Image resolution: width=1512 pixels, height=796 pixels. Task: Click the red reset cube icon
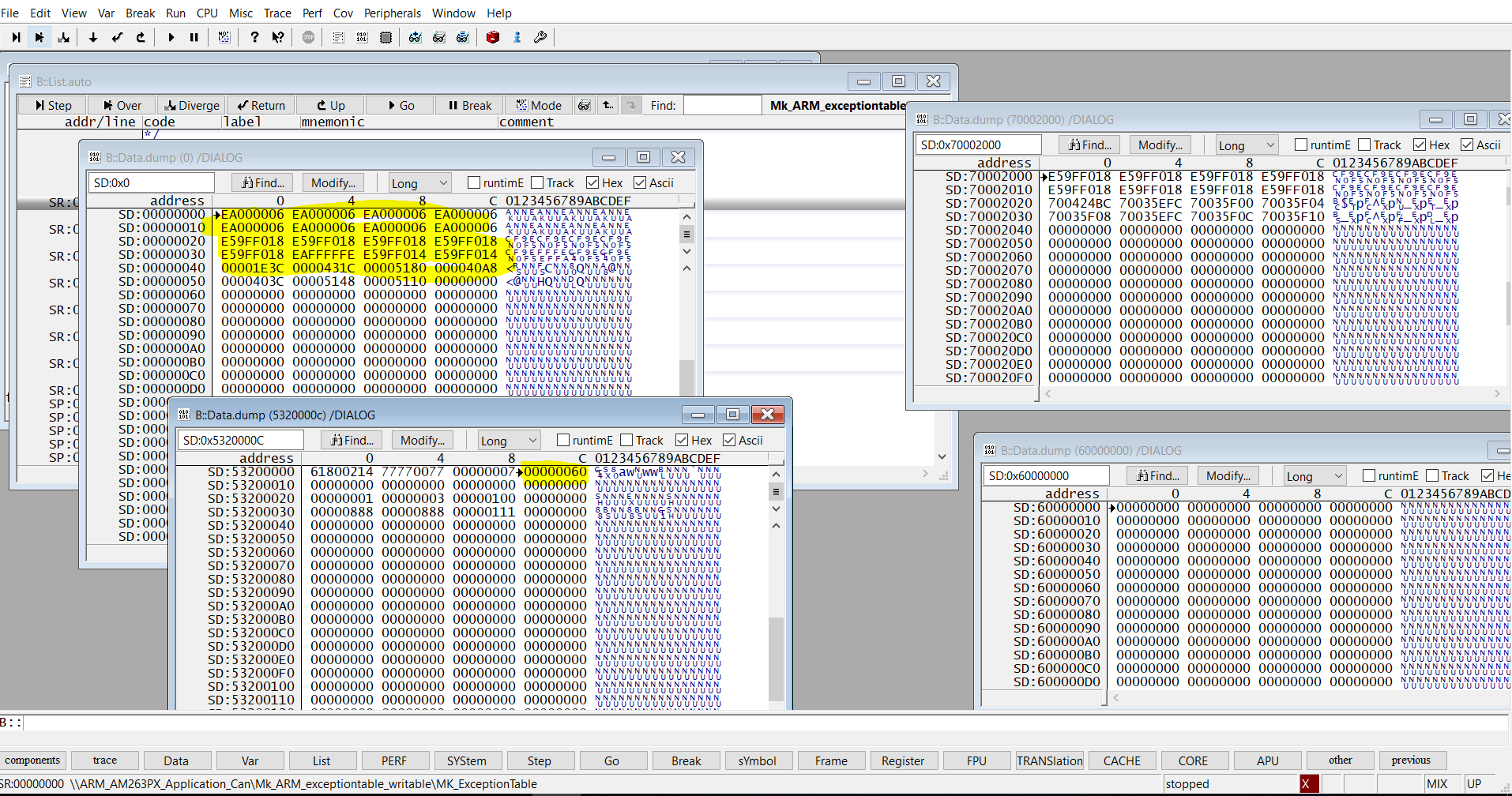[493, 37]
